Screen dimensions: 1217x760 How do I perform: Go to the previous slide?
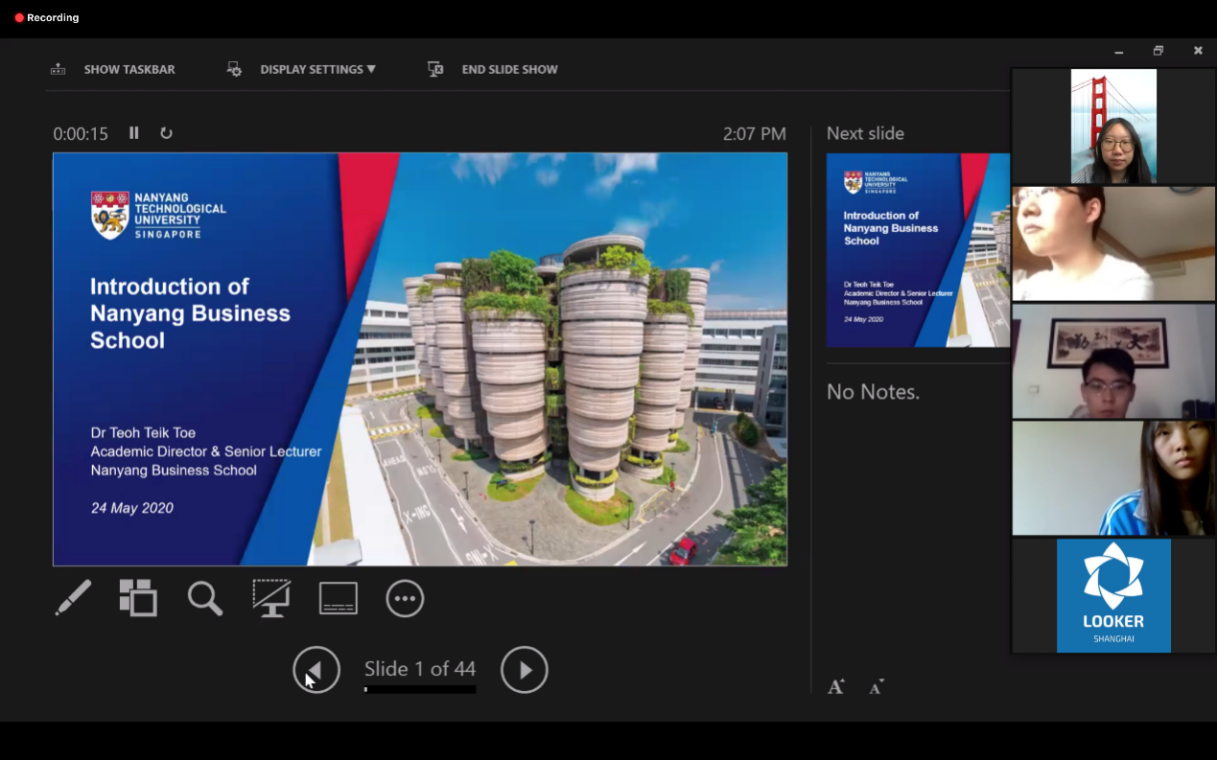click(x=316, y=669)
